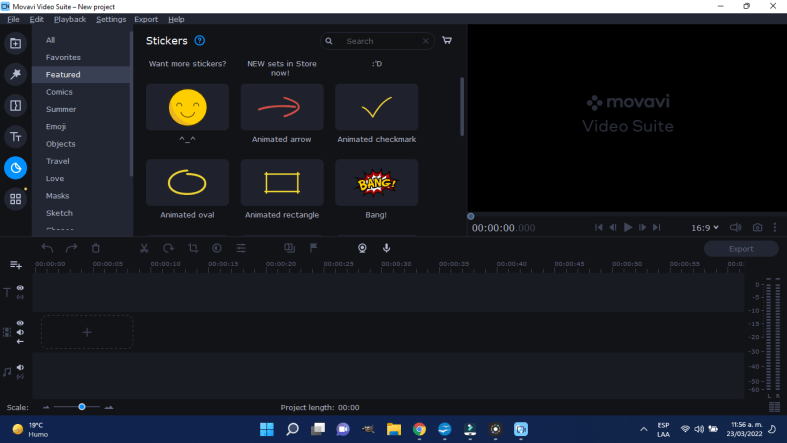Select the Crop tool
This screenshot has width=787, height=443.
click(x=193, y=248)
